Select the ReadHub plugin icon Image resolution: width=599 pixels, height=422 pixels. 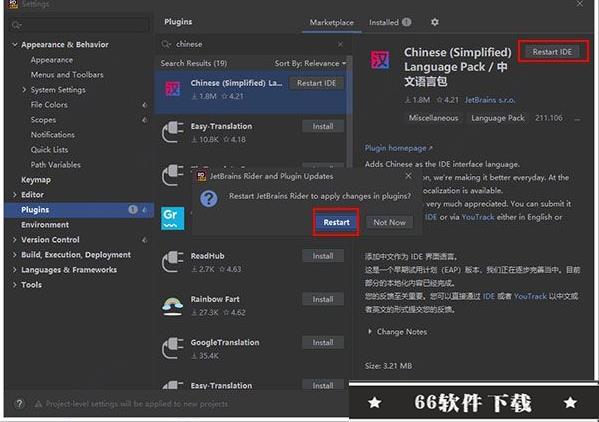pyautogui.click(x=172, y=261)
